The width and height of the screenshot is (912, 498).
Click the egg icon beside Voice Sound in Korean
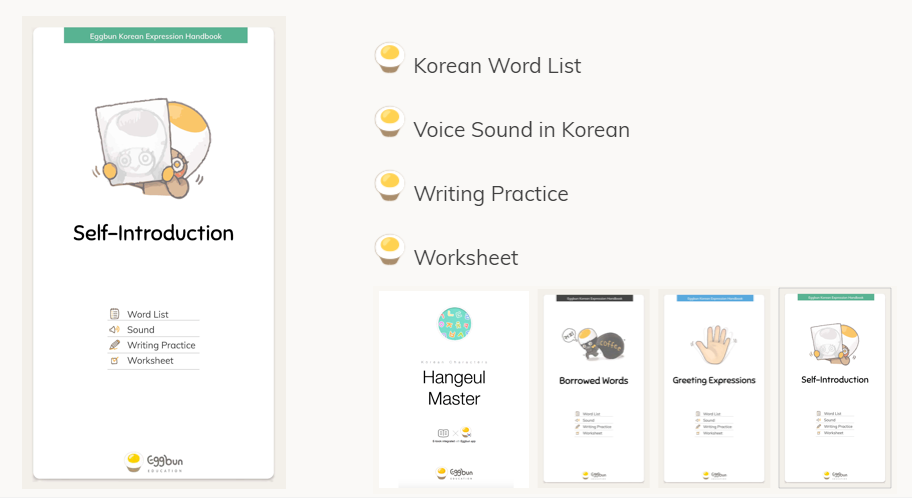point(388,122)
